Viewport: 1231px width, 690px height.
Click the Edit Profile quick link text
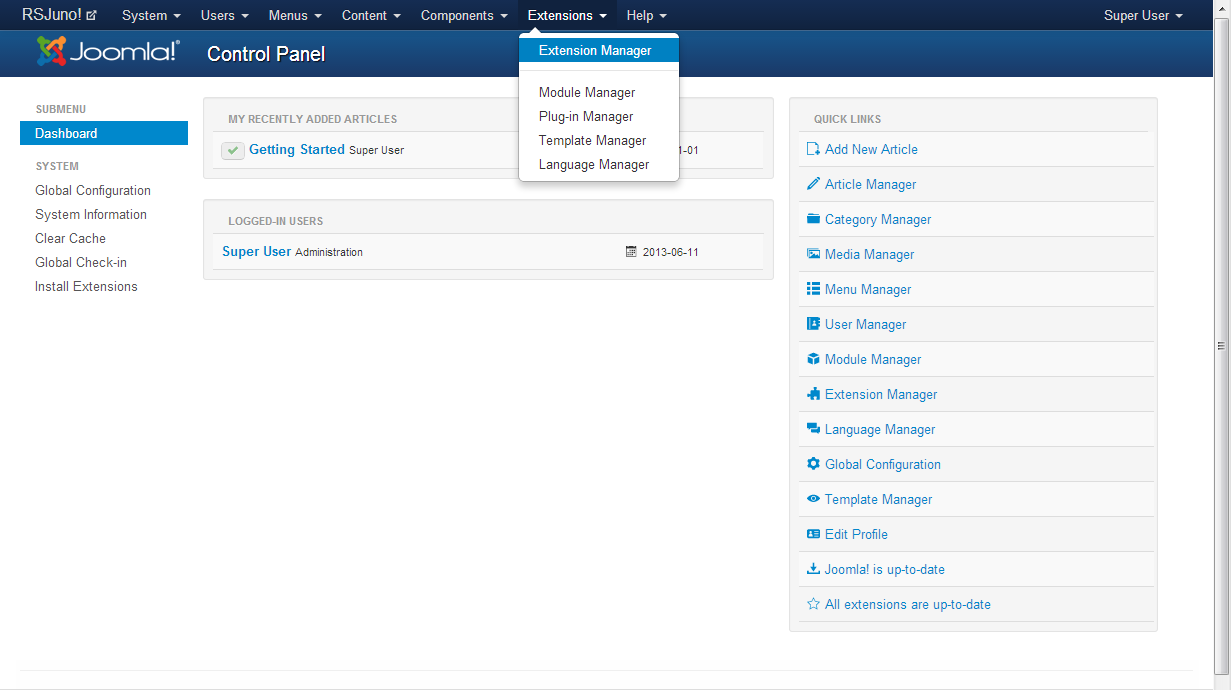point(856,534)
